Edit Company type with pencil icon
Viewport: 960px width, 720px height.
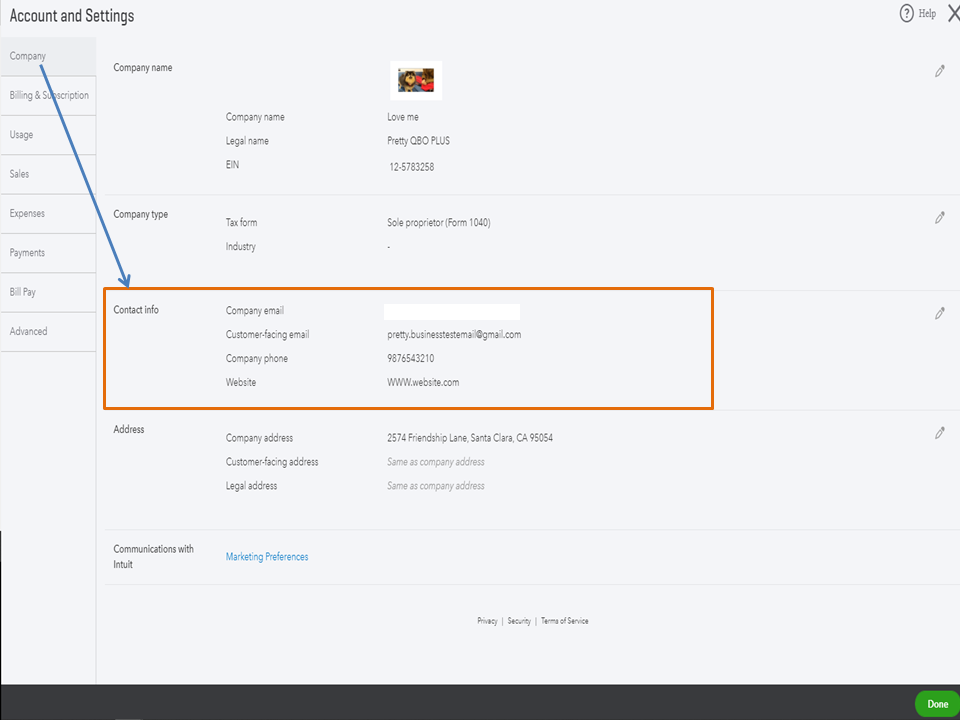click(940, 217)
